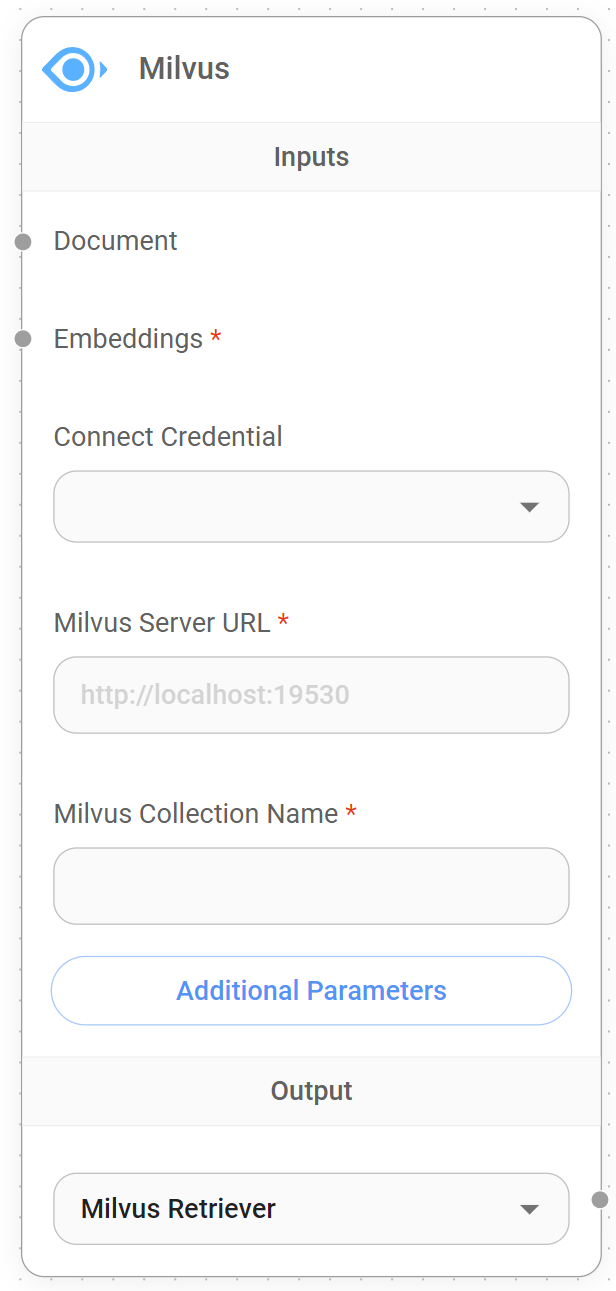Click the Milvus node title text

[x=184, y=68]
